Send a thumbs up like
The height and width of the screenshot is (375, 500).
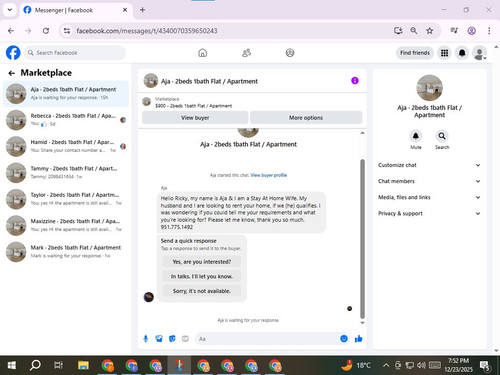[x=358, y=339]
